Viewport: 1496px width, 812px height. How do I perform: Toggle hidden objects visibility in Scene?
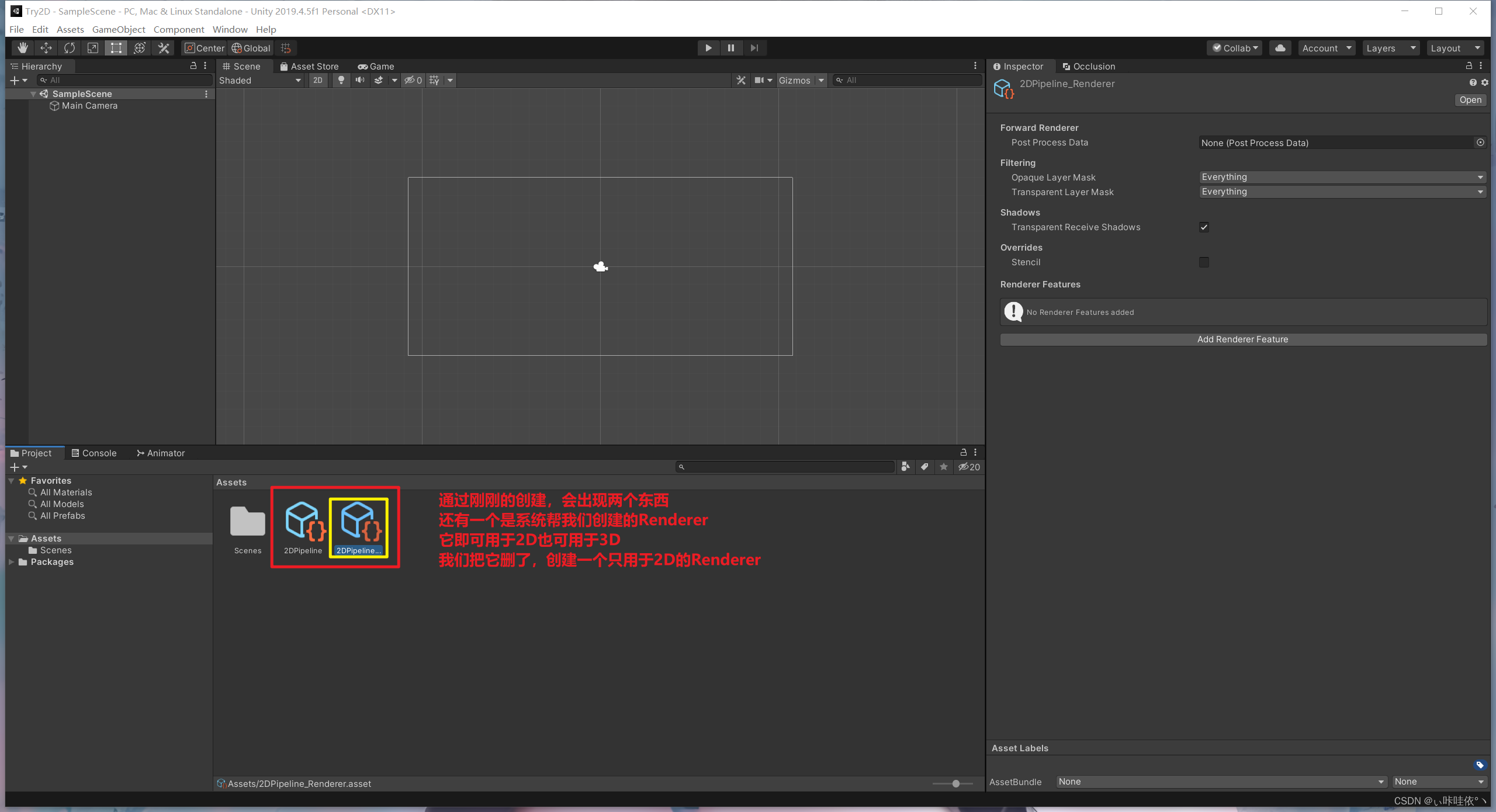click(x=413, y=80)
